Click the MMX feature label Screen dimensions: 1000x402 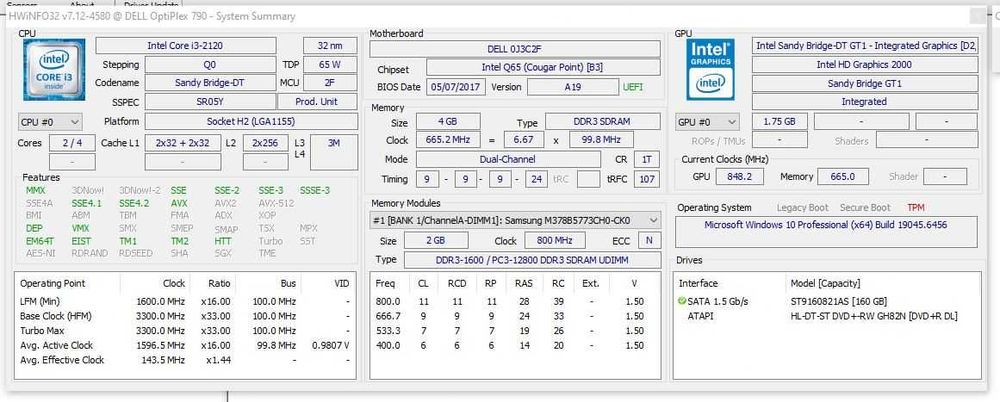36,190
